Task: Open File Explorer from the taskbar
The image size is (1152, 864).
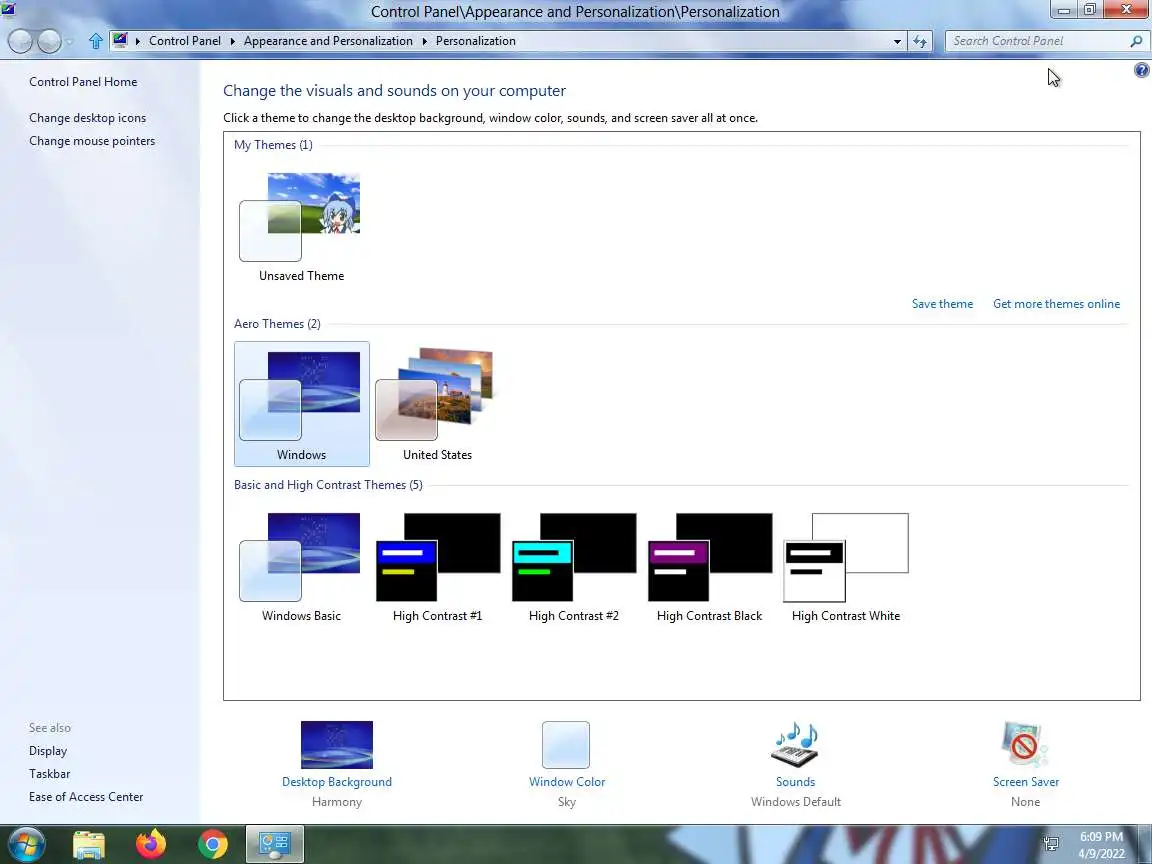Action: (x=89, y=845)
